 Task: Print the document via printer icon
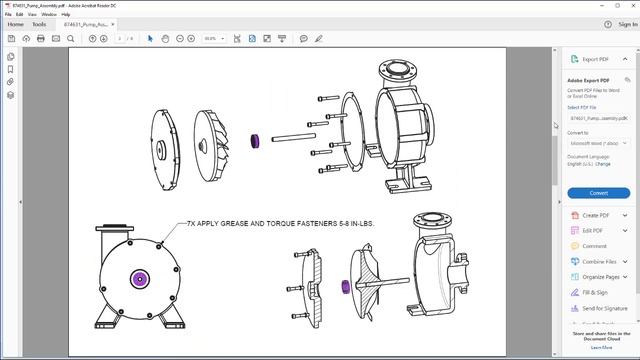click(x=41, y=39)
